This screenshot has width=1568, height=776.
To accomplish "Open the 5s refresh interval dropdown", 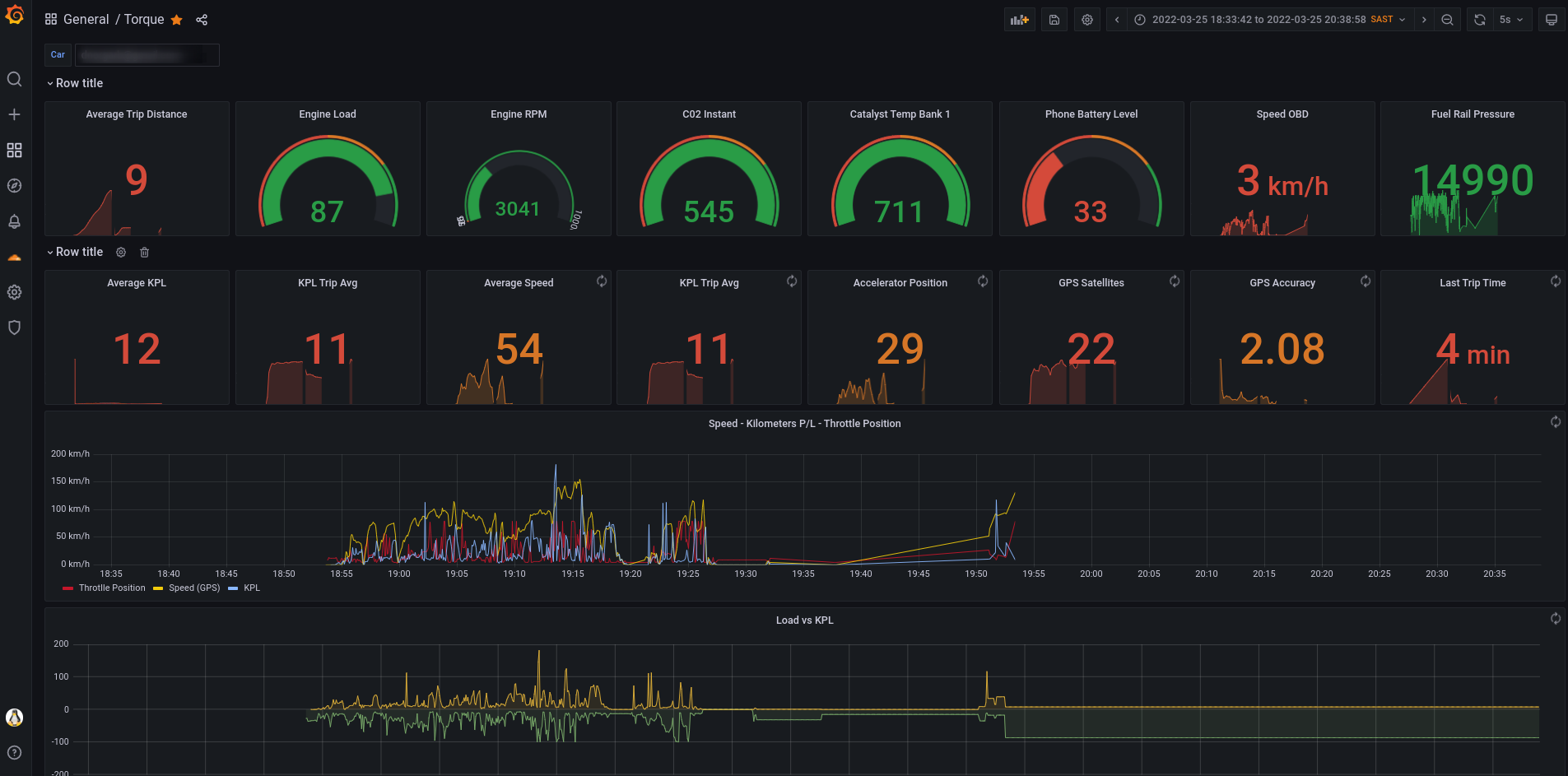I will click(1511, 20).
